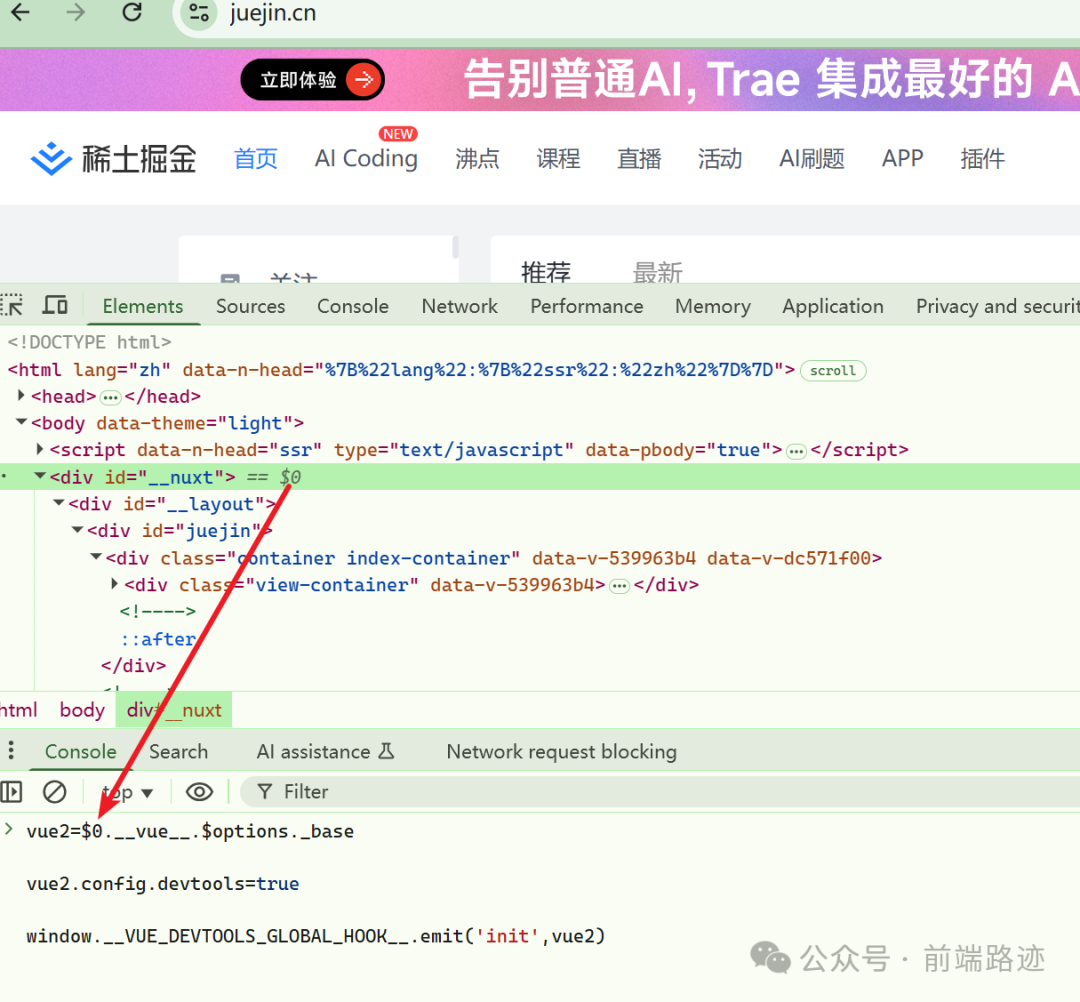This screenshot has width=1080, height=1002.
Task: Select the <!DOCTYPE html> row
Action: point(89,342)
